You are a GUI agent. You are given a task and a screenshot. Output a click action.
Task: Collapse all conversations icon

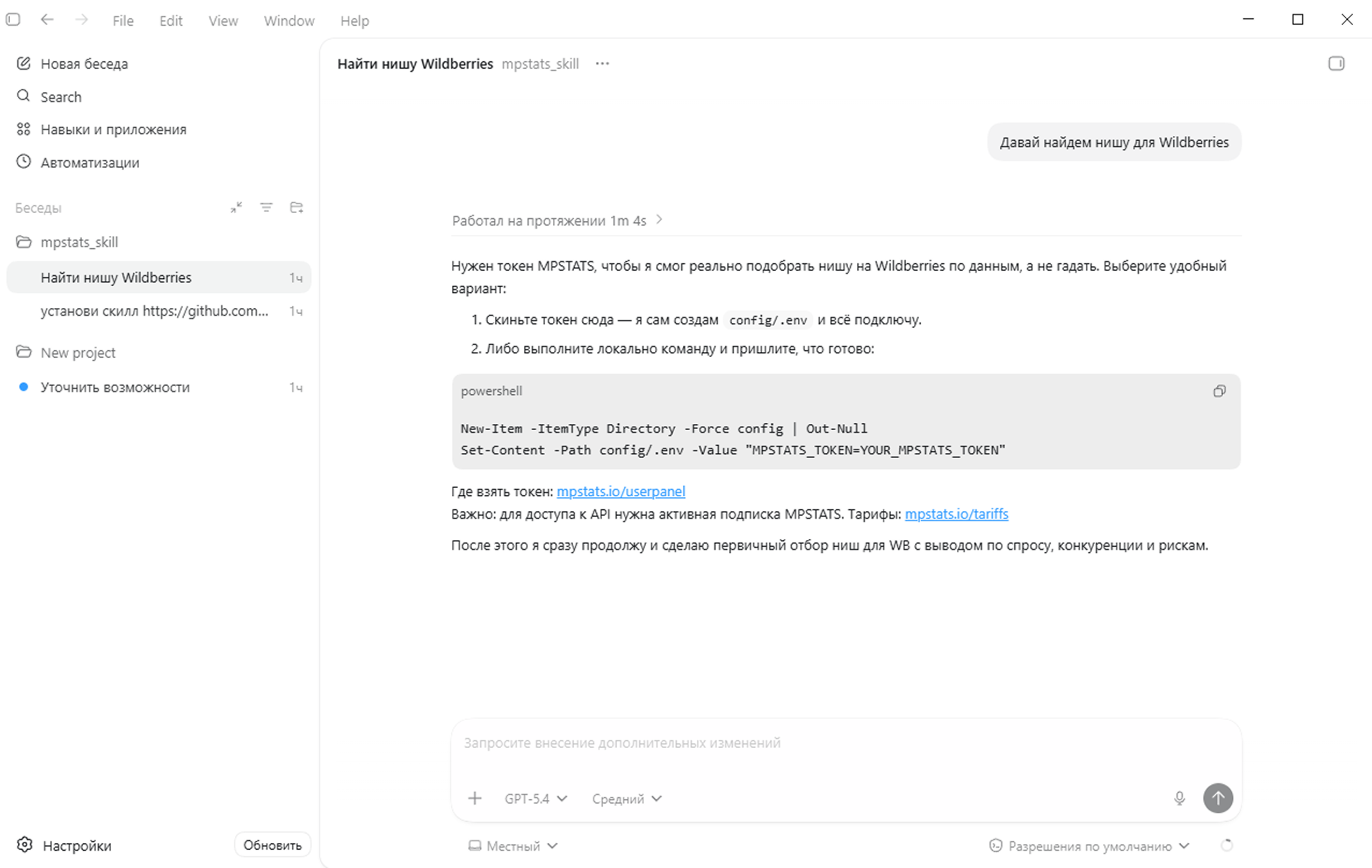point(236,207)
